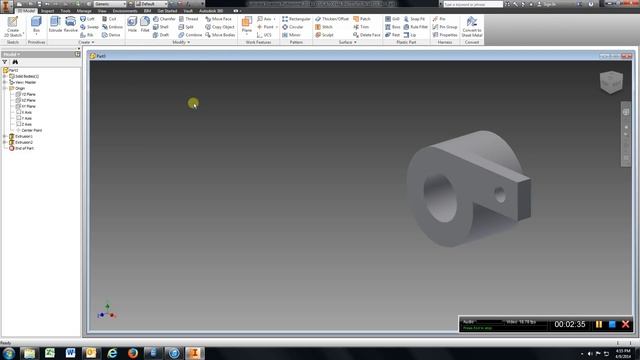Click the Move Face command
Viewport: 640px width, 360px height.
218,19
